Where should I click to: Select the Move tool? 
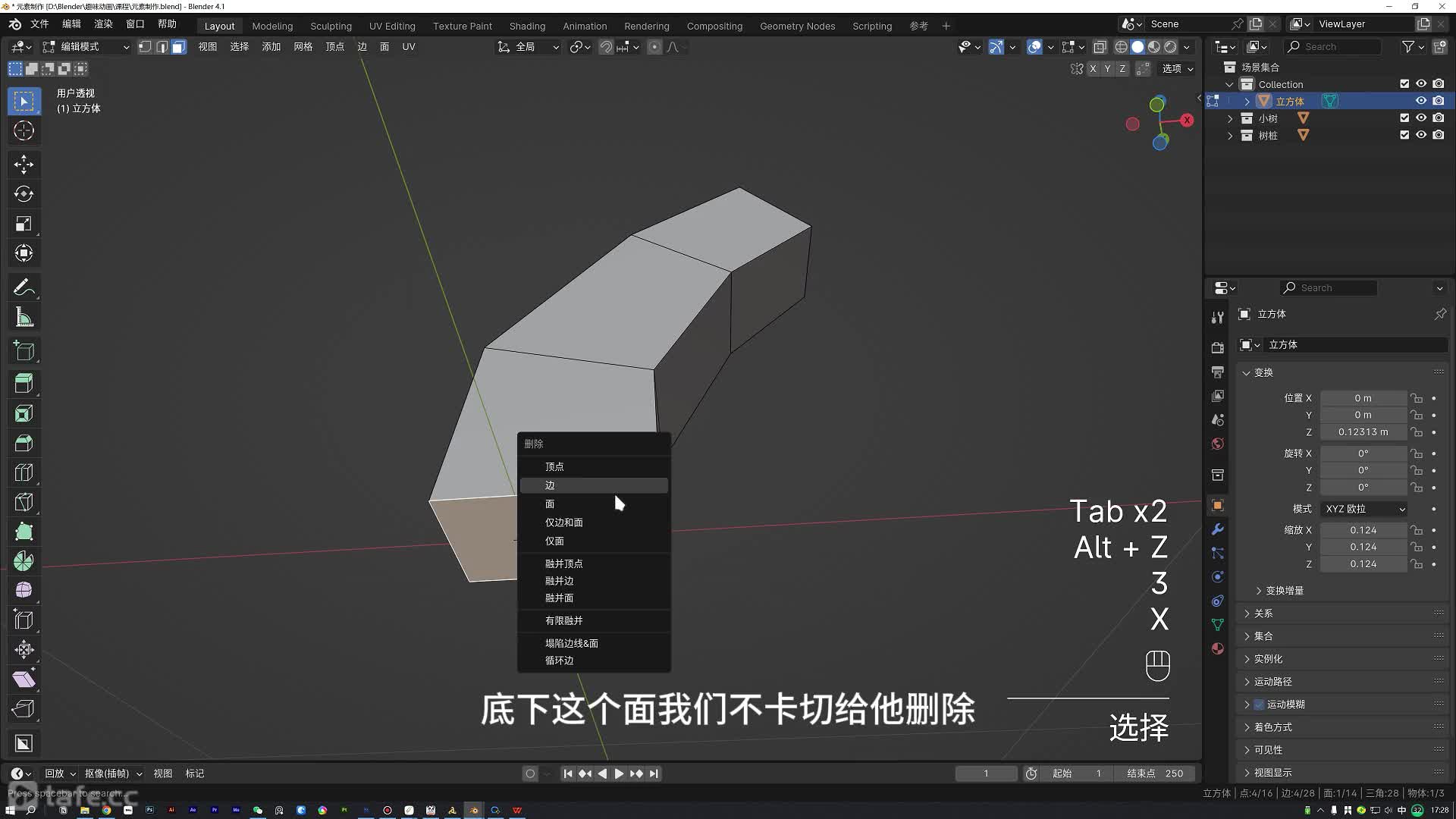pos(24,164)
